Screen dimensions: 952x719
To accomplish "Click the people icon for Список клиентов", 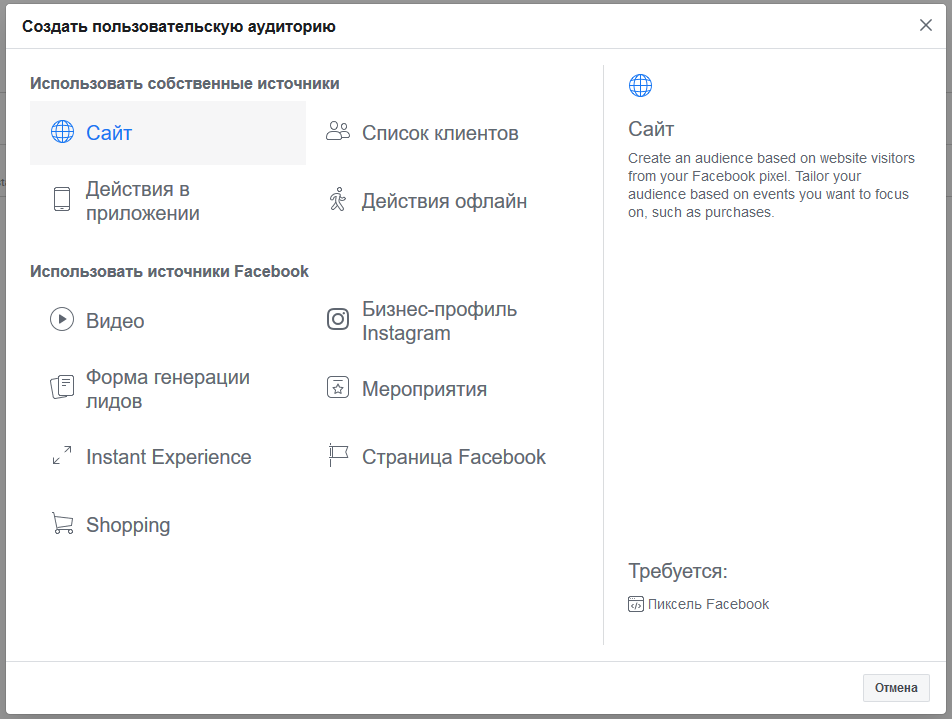I will [x=338, y=132].
